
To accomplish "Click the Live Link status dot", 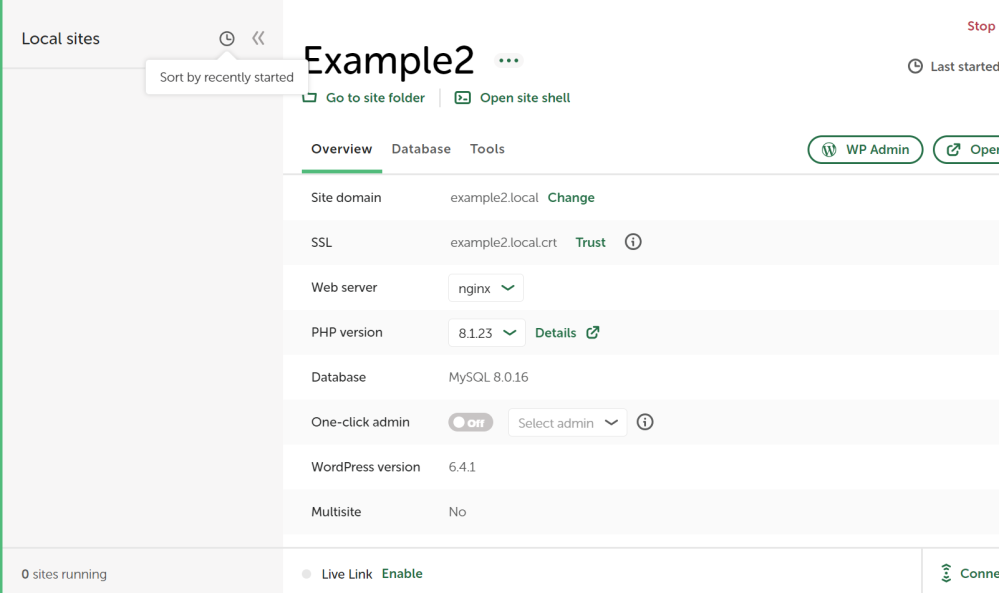I will [306, 574].
